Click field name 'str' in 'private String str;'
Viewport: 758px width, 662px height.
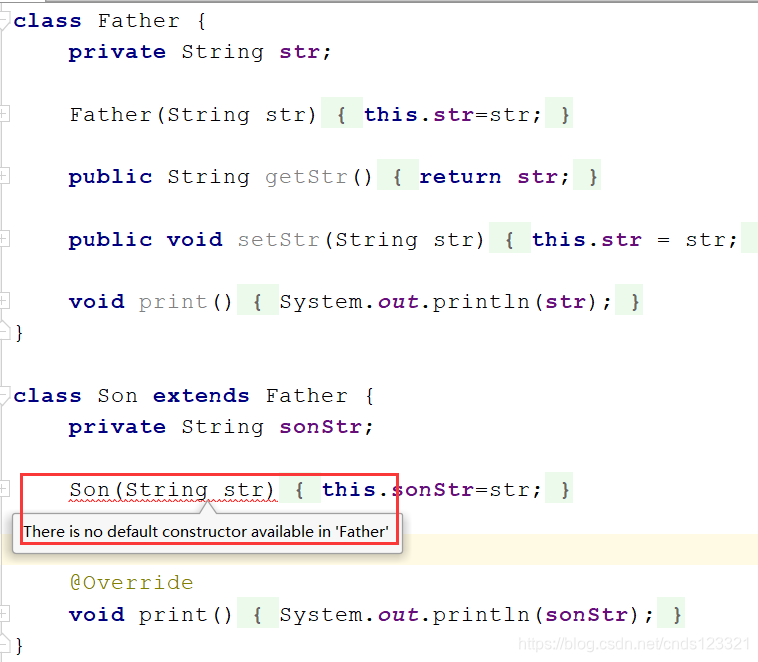pos(299,52)
